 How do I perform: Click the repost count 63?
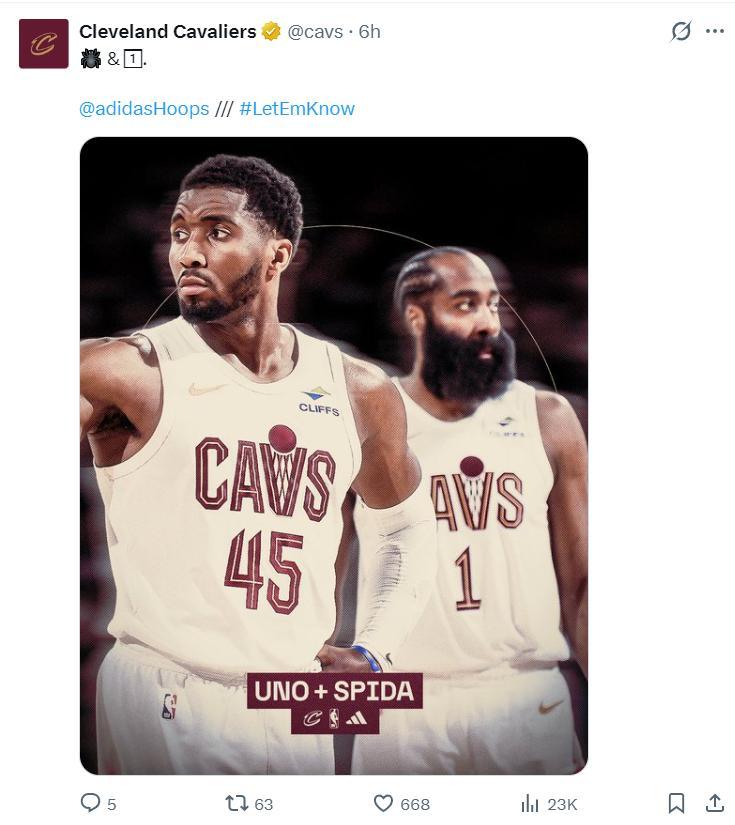pos(264,804)
